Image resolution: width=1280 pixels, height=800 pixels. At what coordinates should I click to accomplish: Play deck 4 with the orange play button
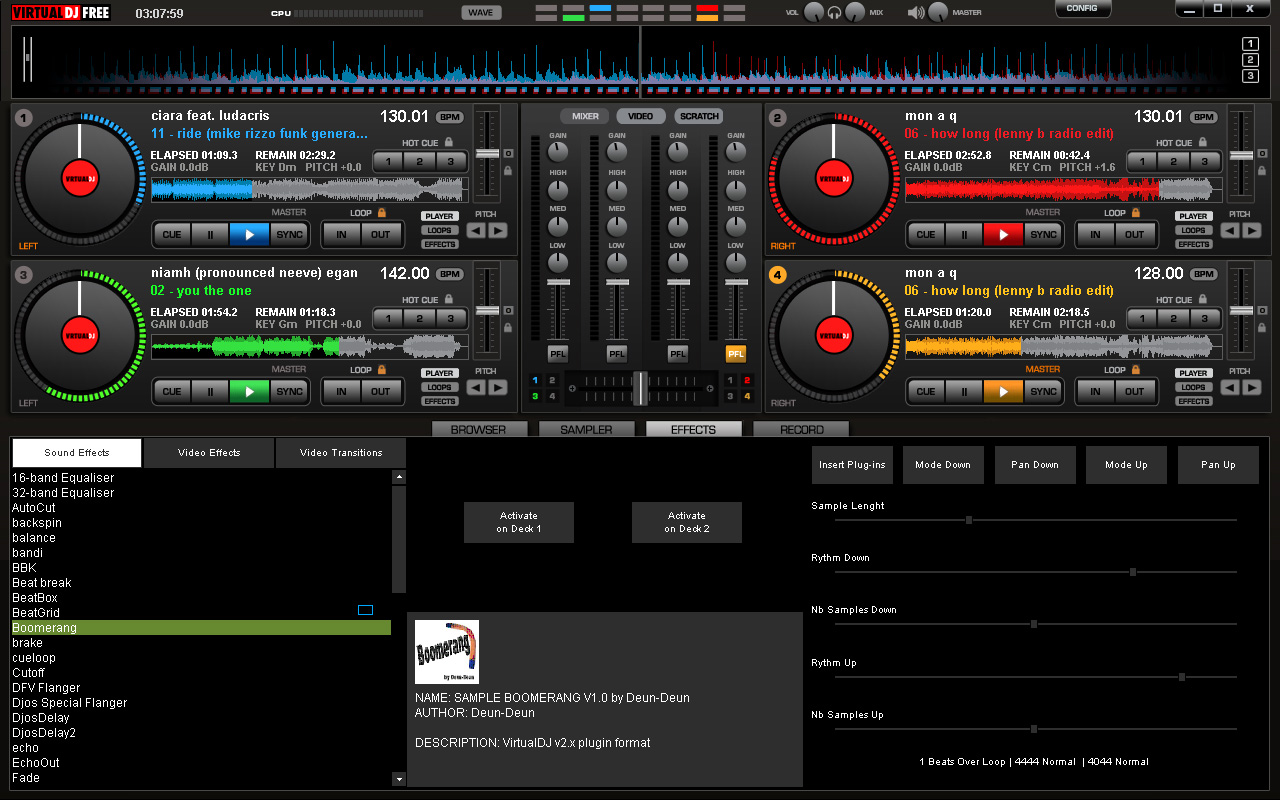pos(1003,392)
